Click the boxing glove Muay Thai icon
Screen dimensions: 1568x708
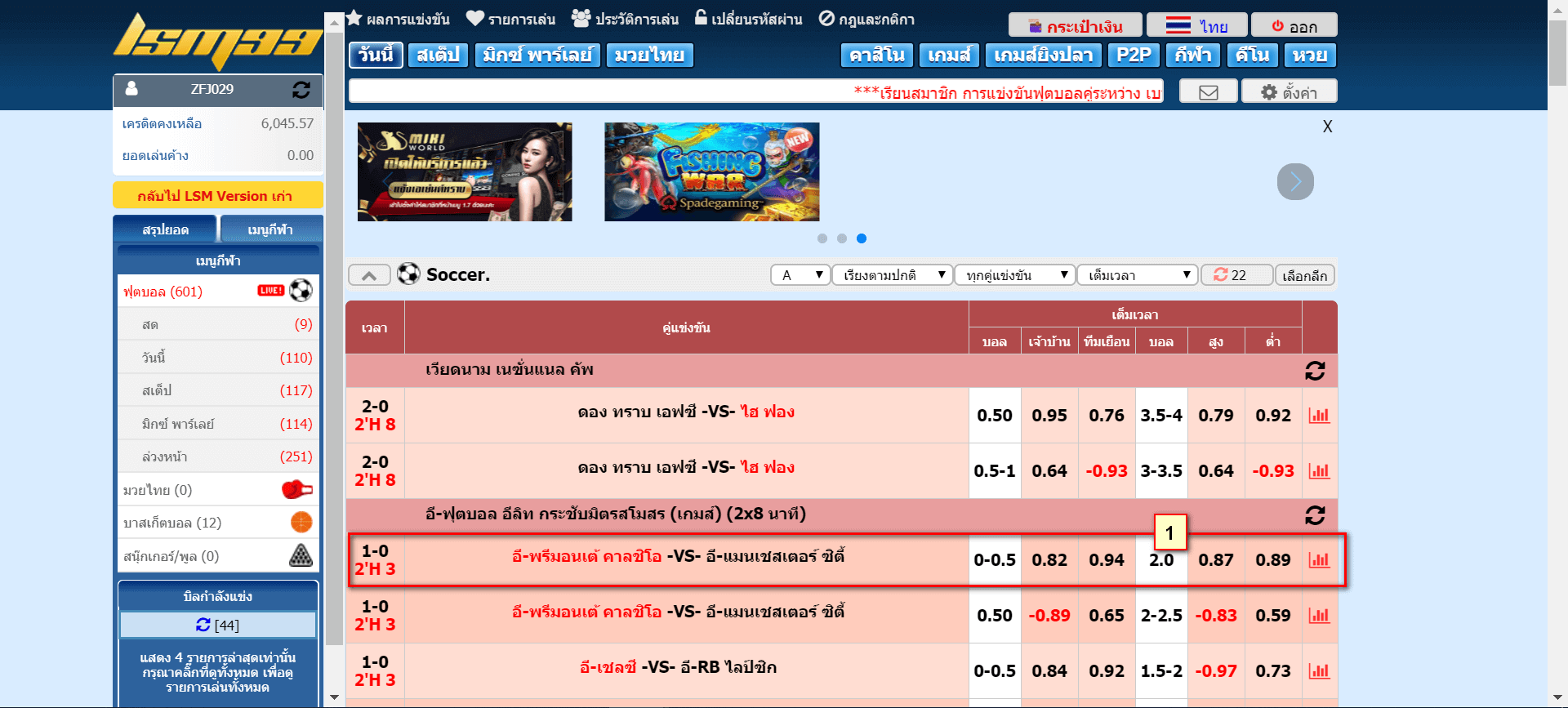(x=296, y=490)
